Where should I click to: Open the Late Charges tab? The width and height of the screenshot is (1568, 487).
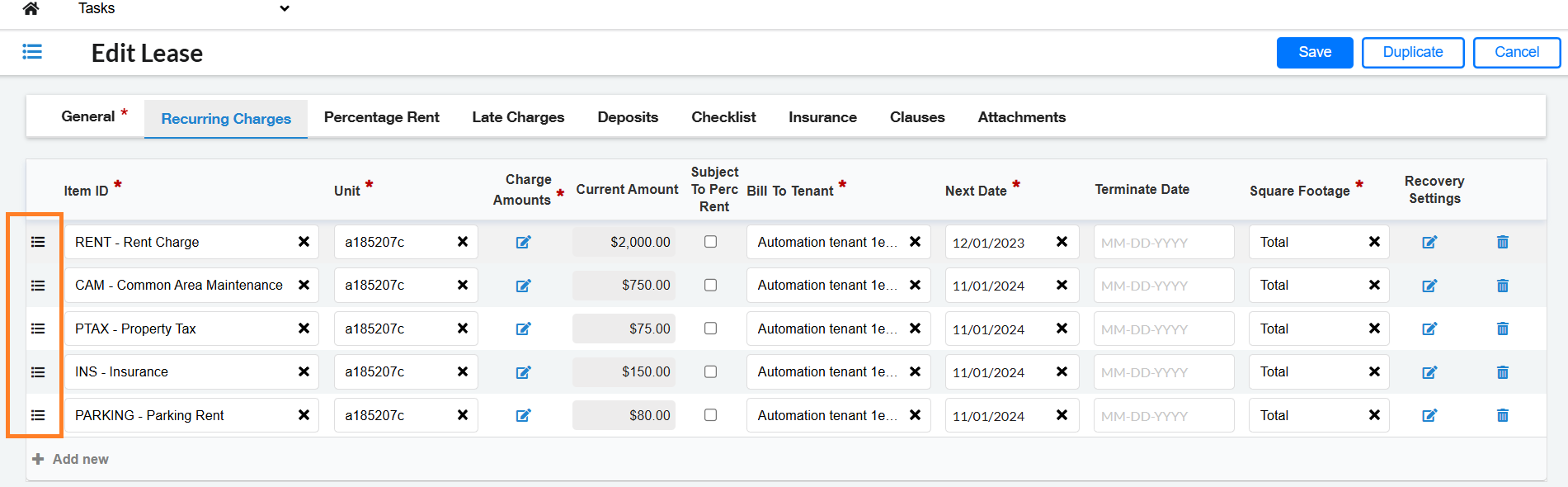(x=518, y=117)
